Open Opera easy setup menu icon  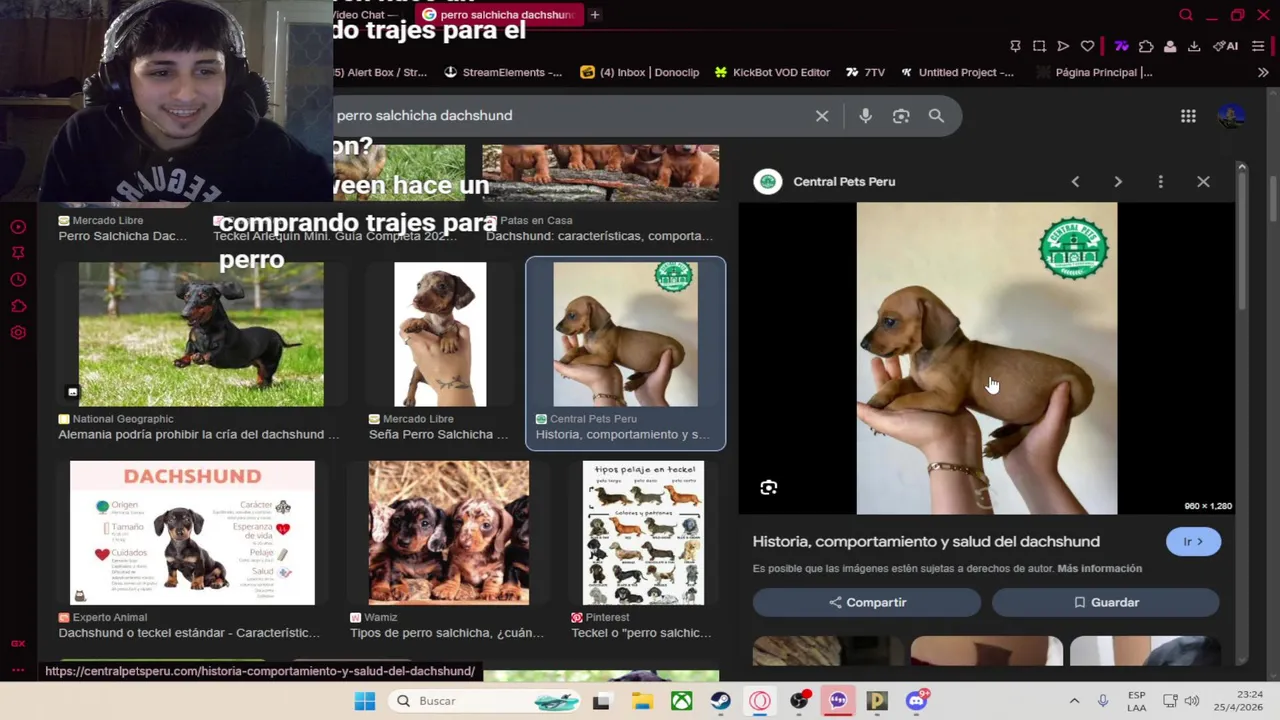pyautogui.click(x=1258, y=46)
